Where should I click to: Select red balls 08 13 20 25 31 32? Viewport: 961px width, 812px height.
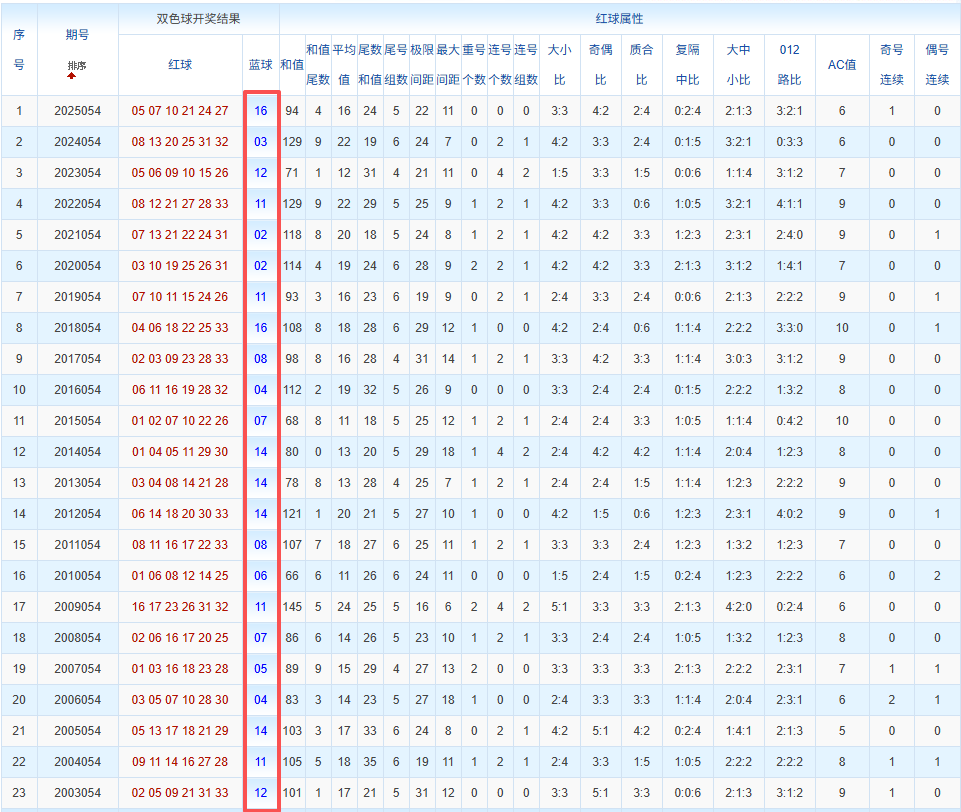point(180,142)
